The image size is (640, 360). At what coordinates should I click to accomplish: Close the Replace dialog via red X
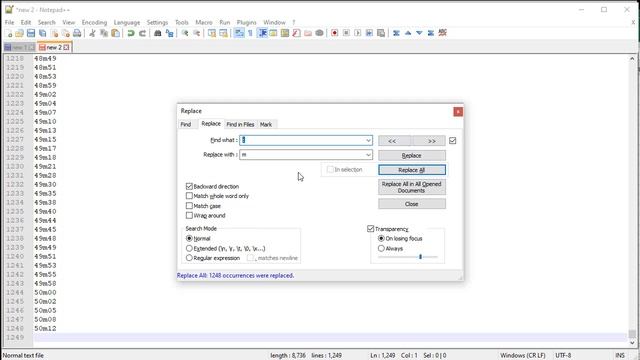458,111
